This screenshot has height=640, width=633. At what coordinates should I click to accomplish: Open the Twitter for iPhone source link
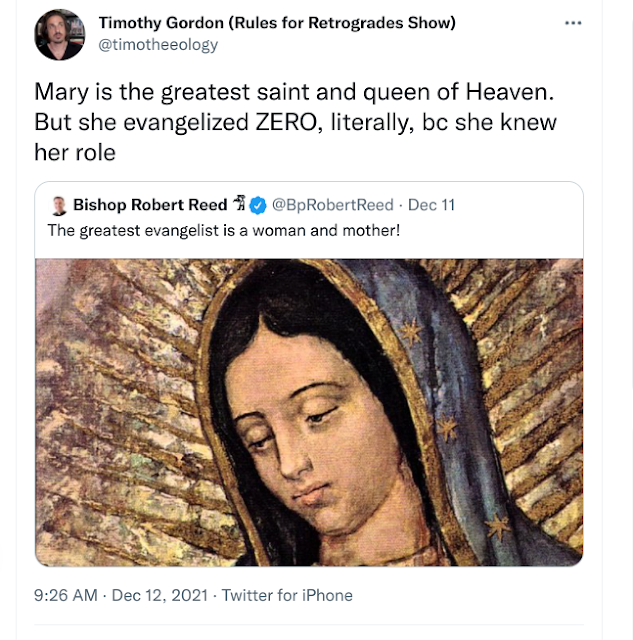287,595
